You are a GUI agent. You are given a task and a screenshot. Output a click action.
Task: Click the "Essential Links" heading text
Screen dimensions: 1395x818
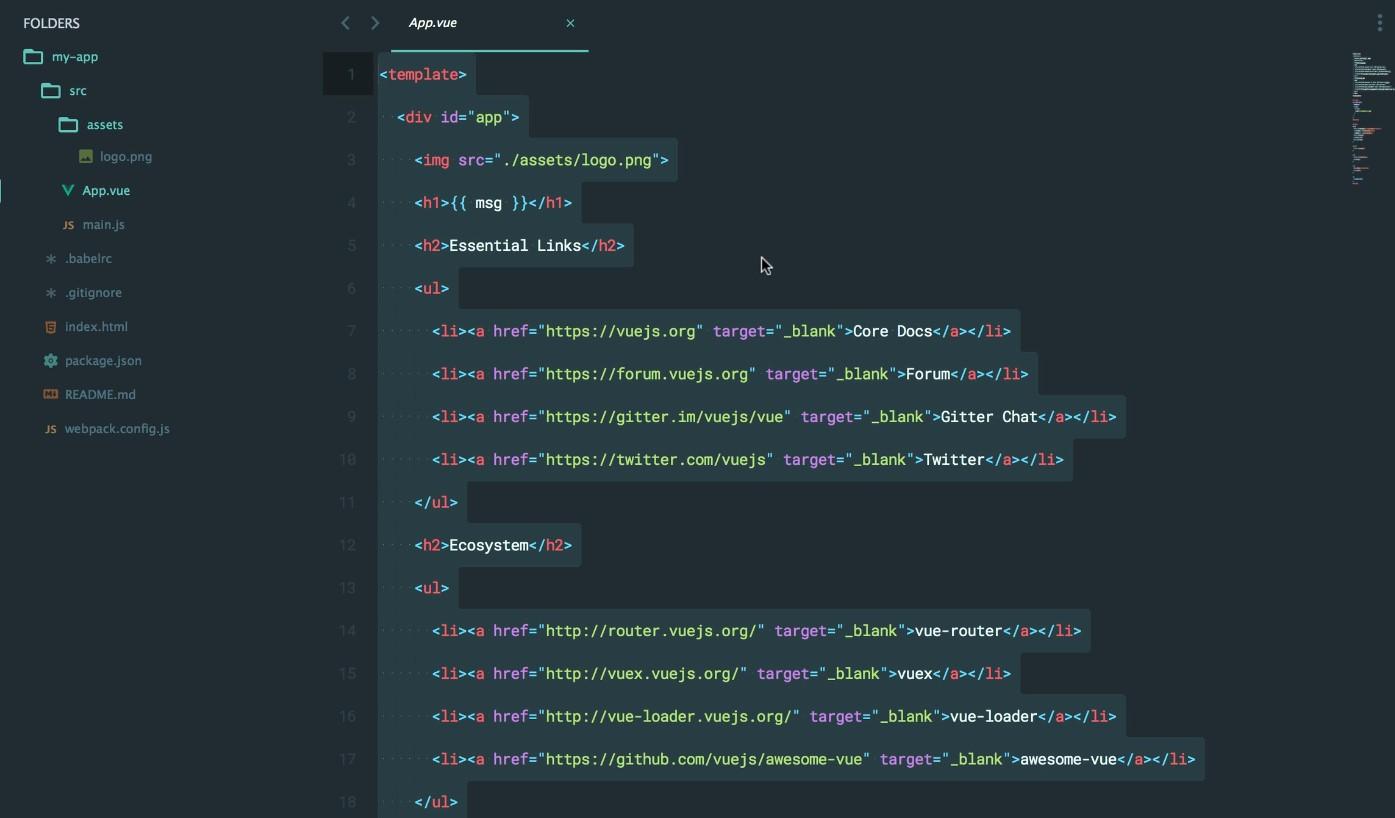(515, 246)
